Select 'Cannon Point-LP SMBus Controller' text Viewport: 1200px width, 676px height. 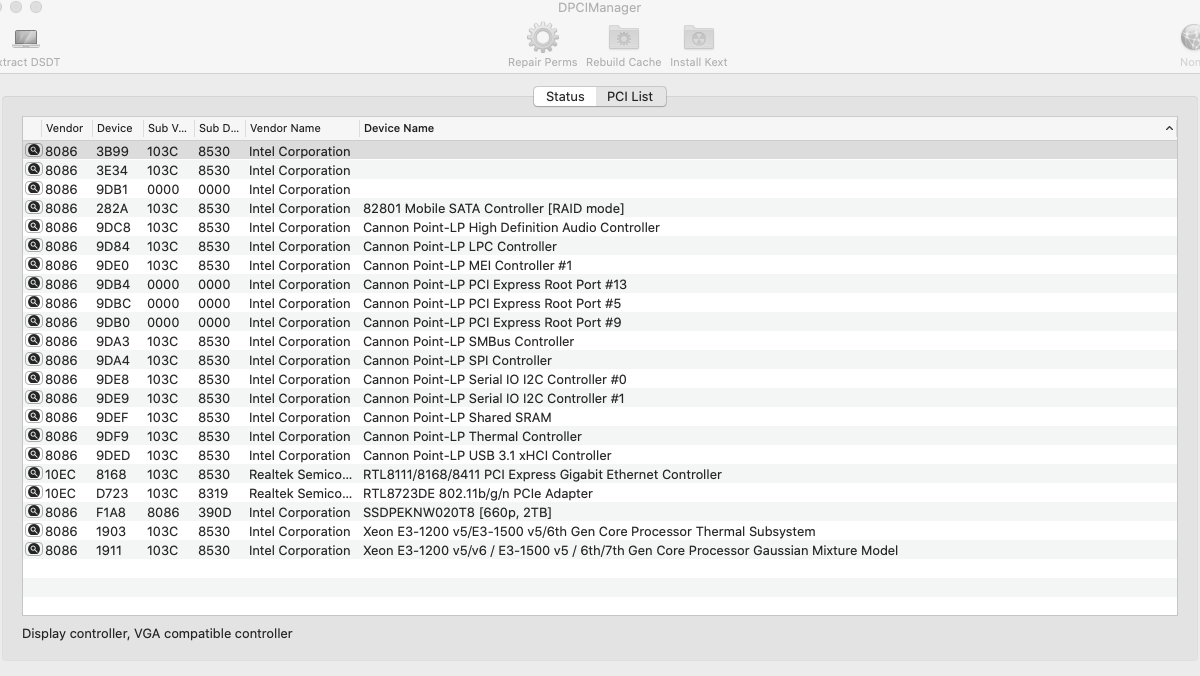tap(468, 341)
